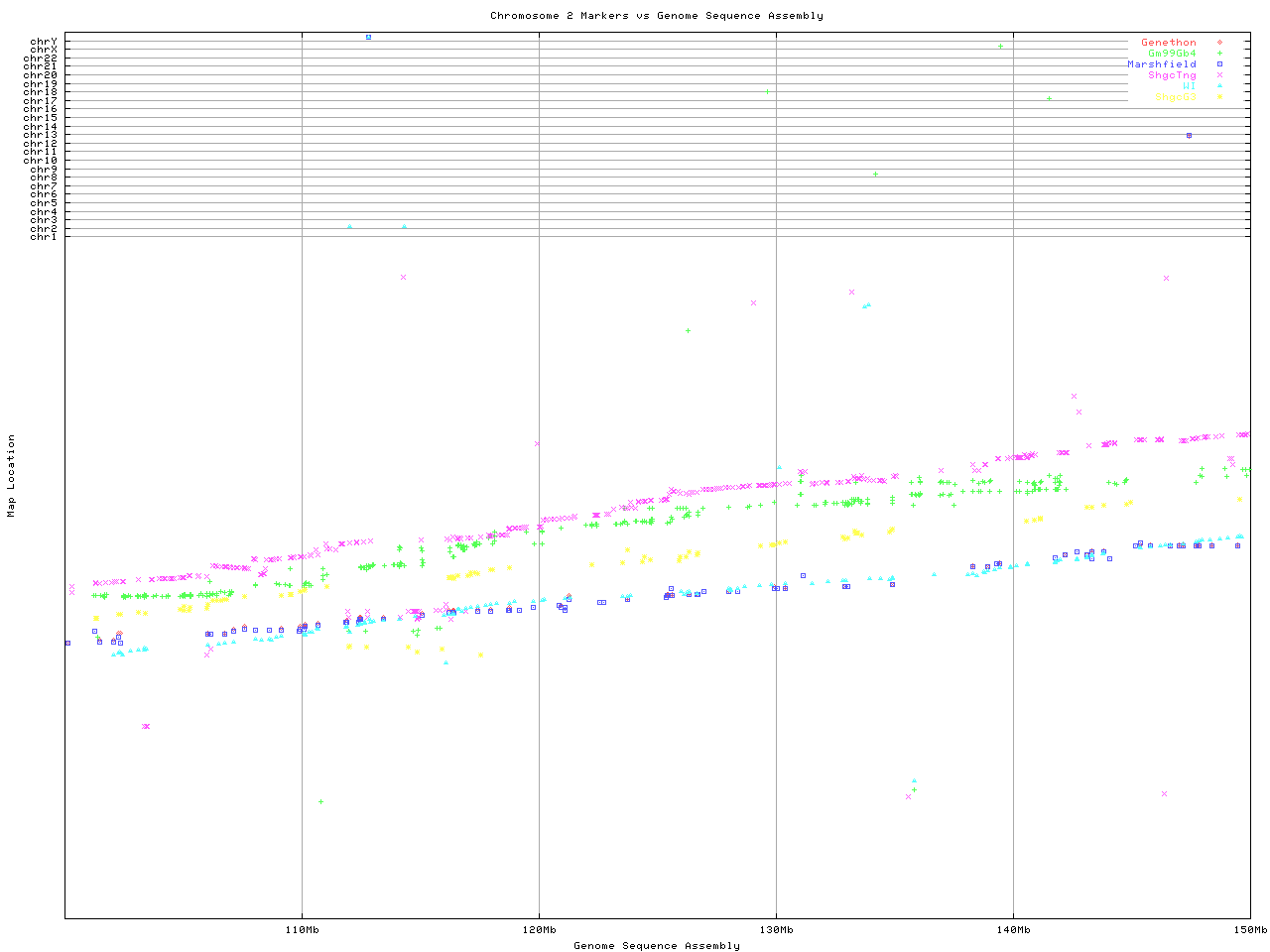Click the chrX label on the vertical axis
This screenshot has width=1270, height=952.
tap(43, 50)
